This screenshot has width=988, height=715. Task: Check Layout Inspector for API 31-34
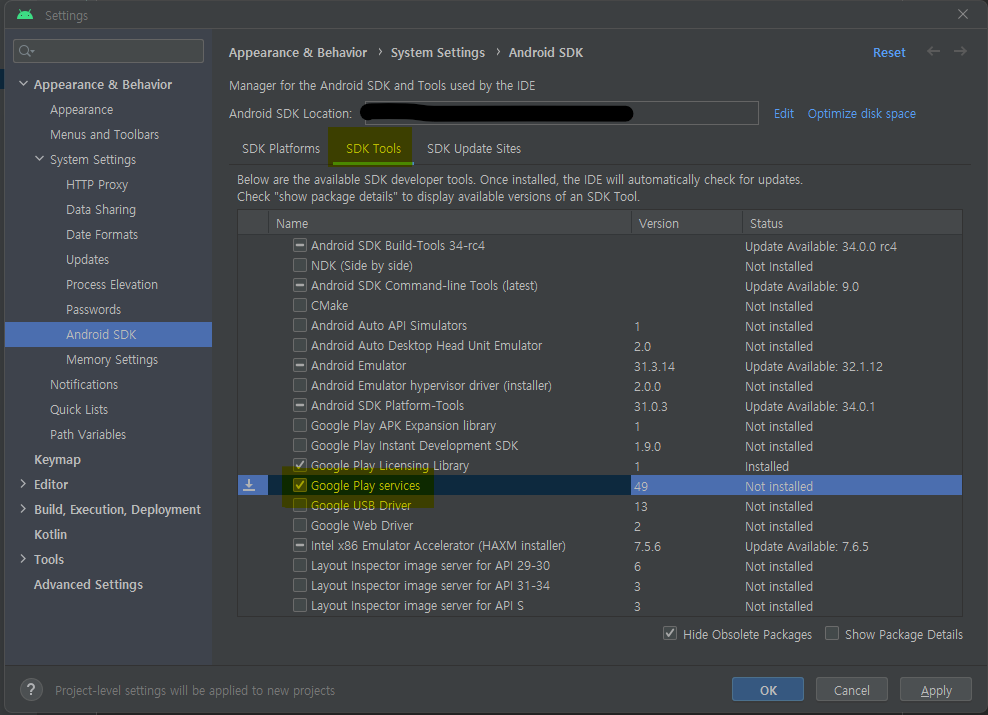pyautogui.click(x=300, y=585)
